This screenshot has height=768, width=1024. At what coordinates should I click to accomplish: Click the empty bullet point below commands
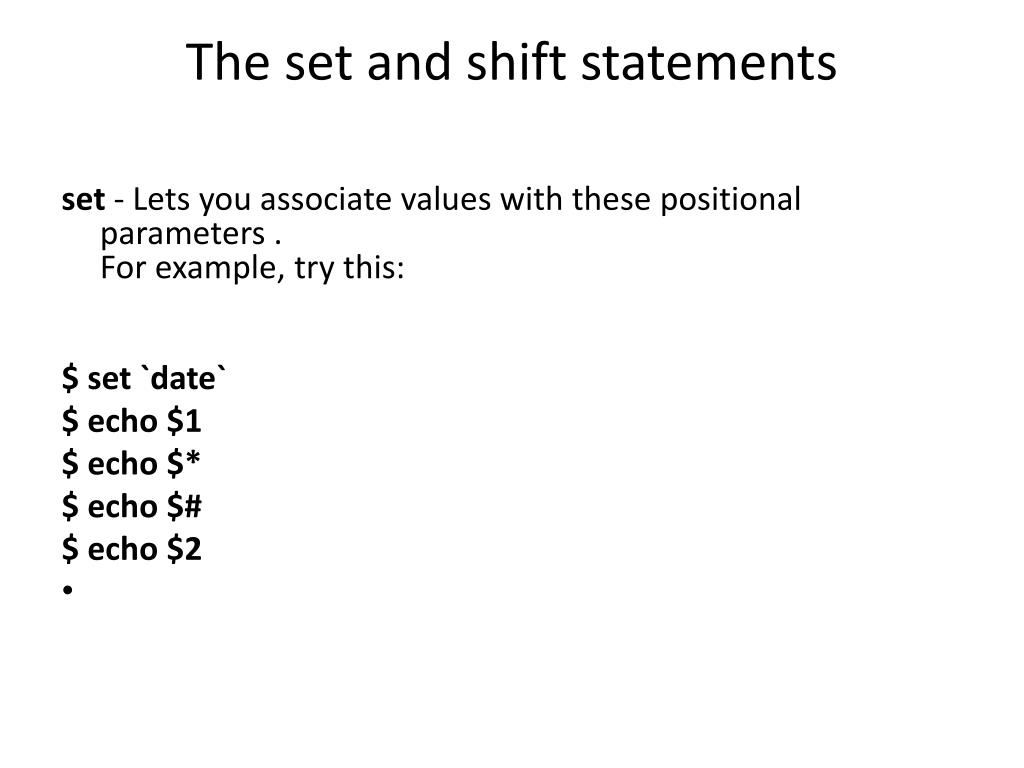(x=68, y=590)
